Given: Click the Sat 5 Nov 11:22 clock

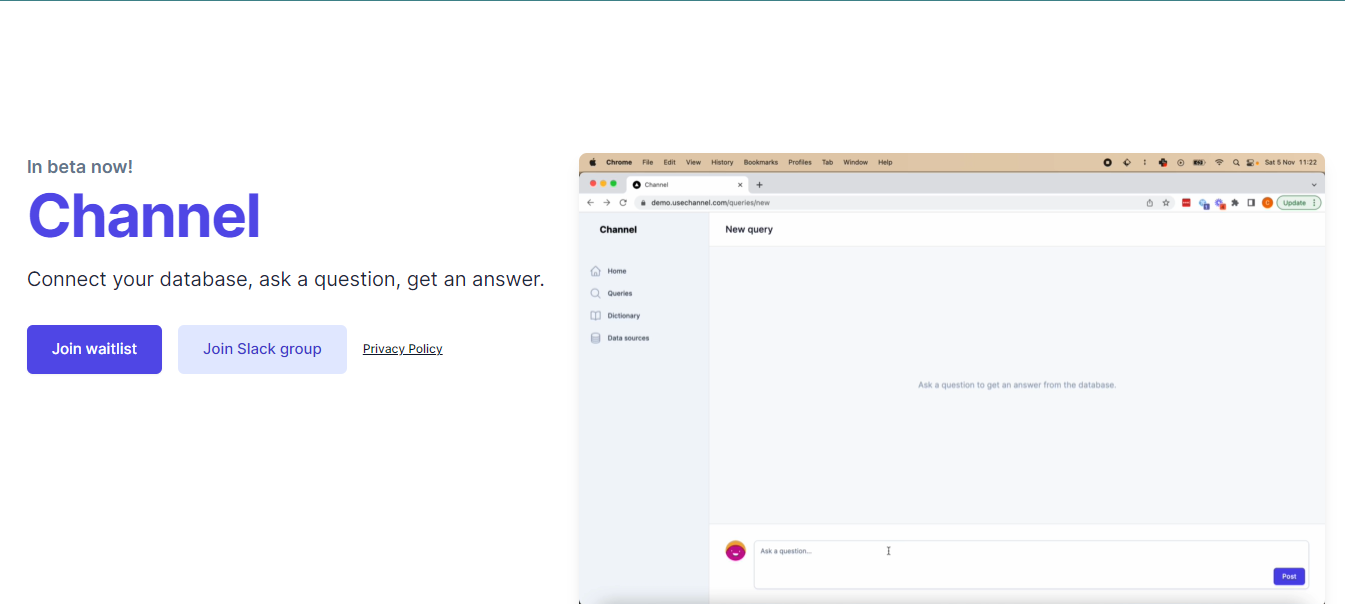Looking at the screenshot, I should point(1291,162).
